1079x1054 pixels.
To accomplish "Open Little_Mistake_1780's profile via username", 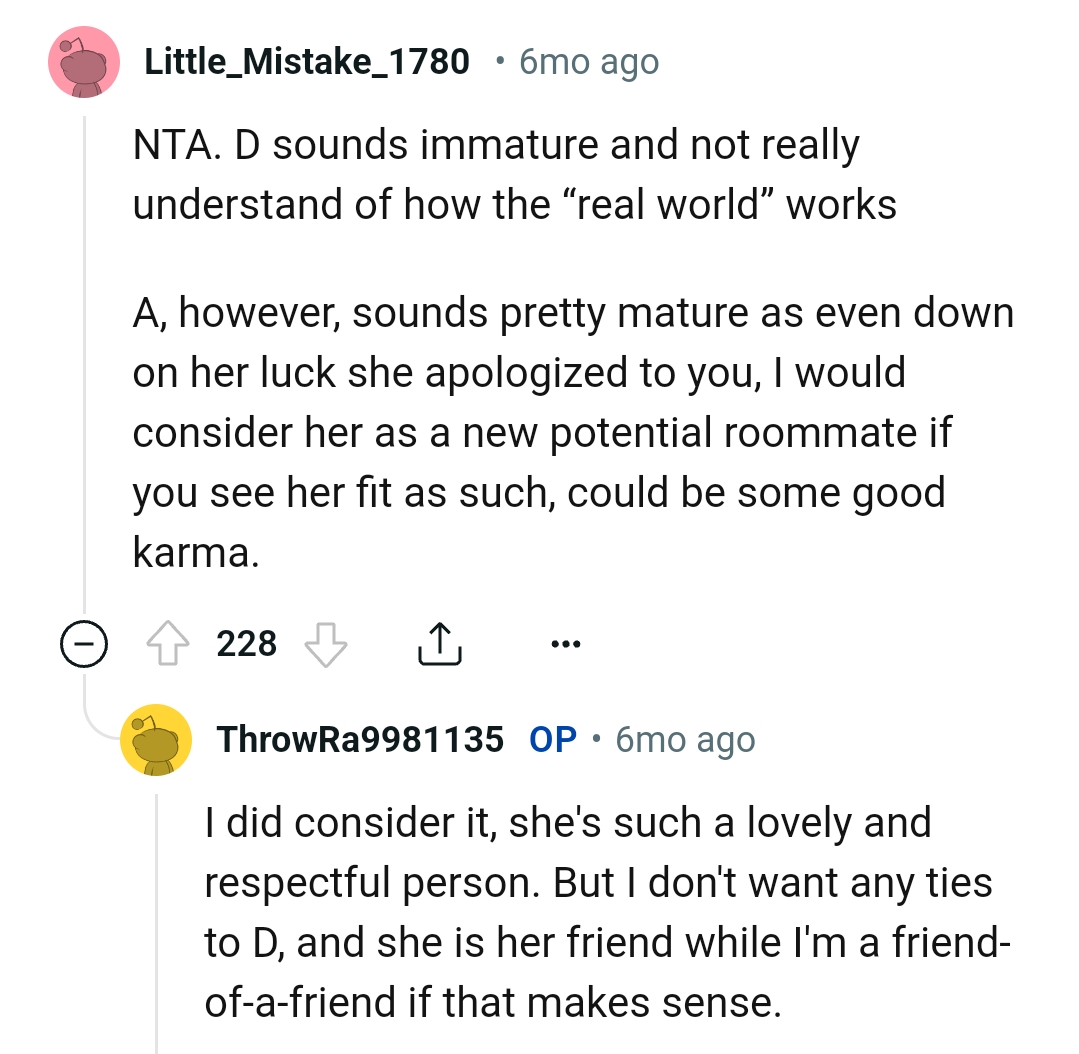I will click(306, 61).
